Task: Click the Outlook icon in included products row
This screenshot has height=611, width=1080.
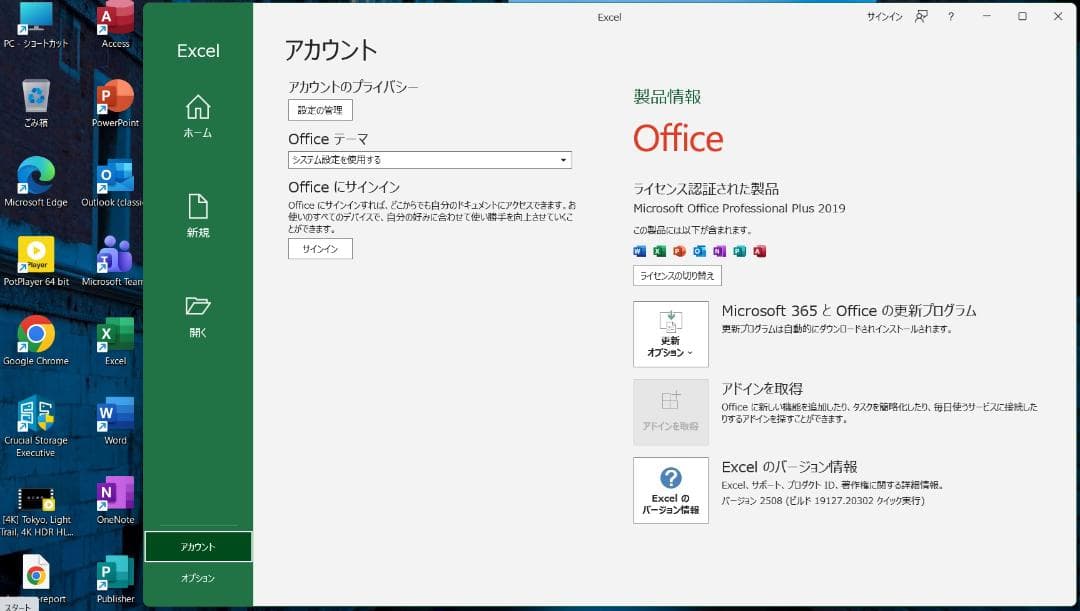Action: (x=700, y=252)
